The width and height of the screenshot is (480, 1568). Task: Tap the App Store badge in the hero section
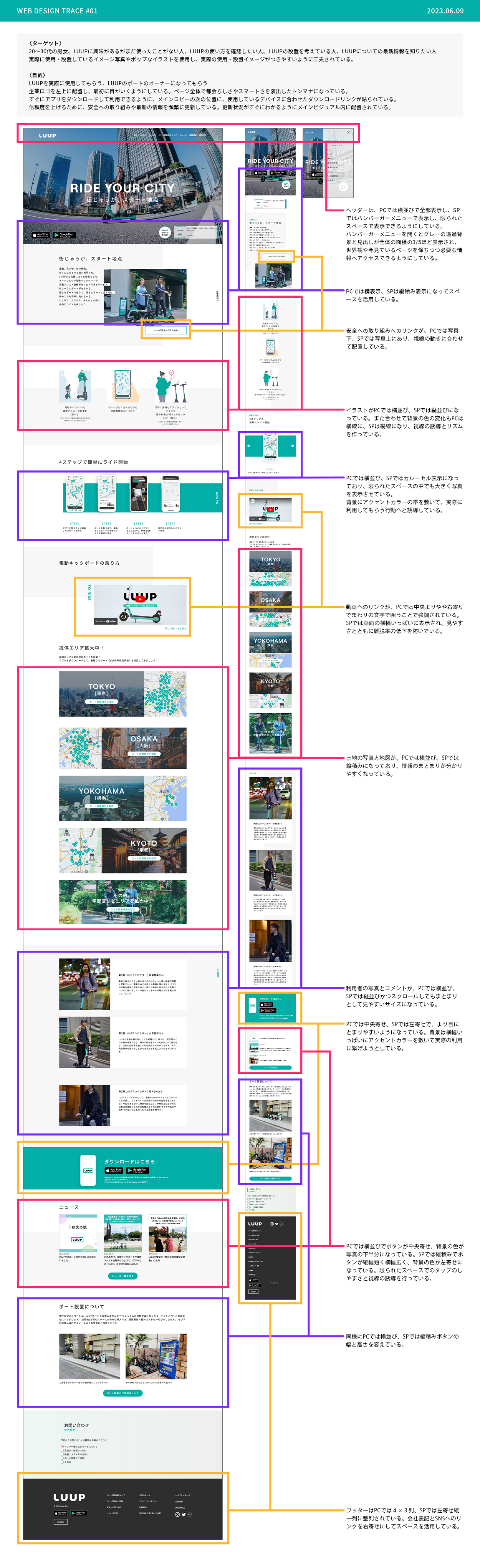tap(41, 234)
